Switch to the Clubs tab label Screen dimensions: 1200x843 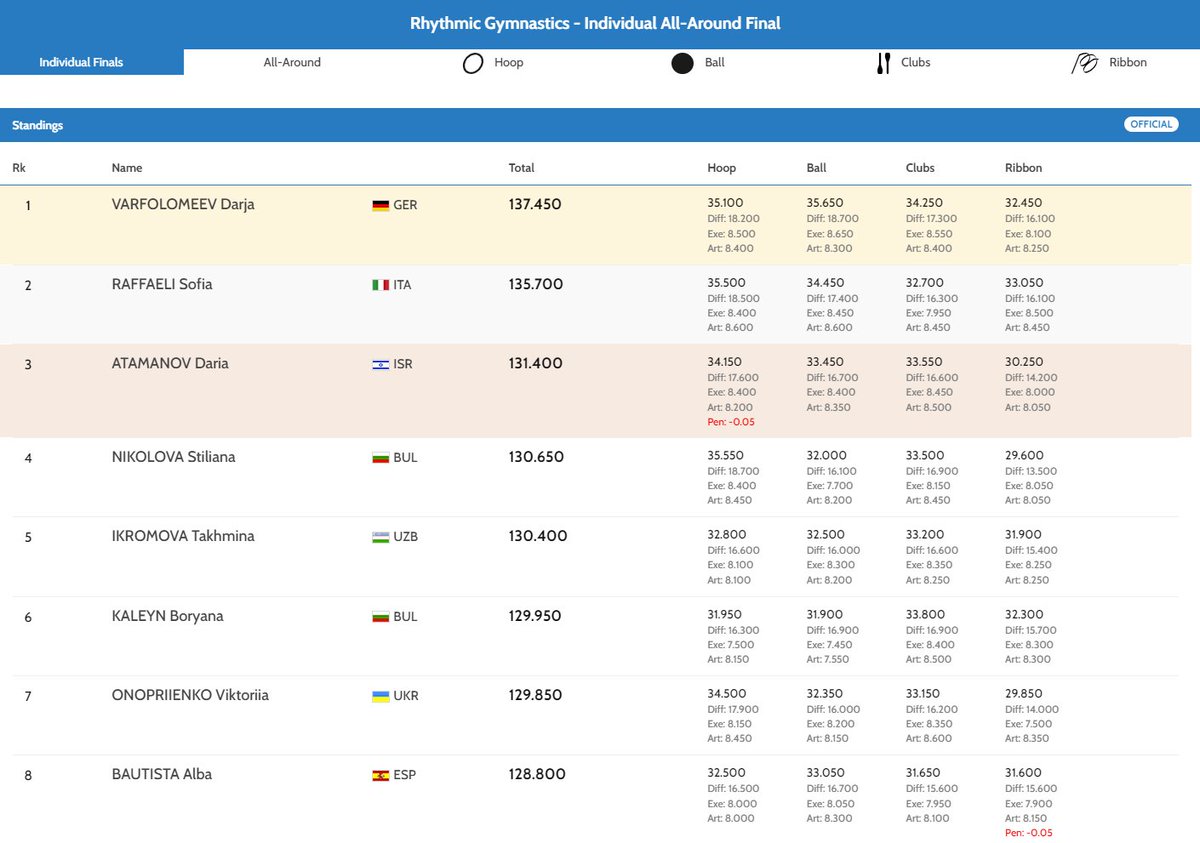(915, 62)
